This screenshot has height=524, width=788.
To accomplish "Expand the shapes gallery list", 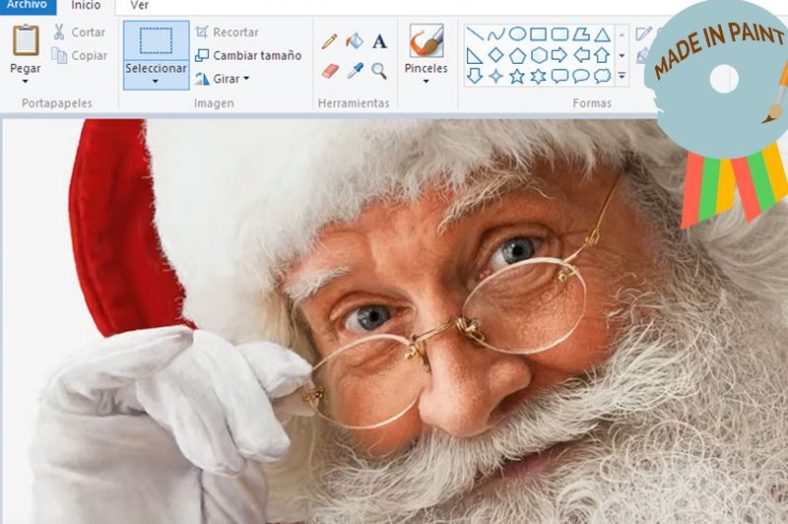I will coord(622,76).
